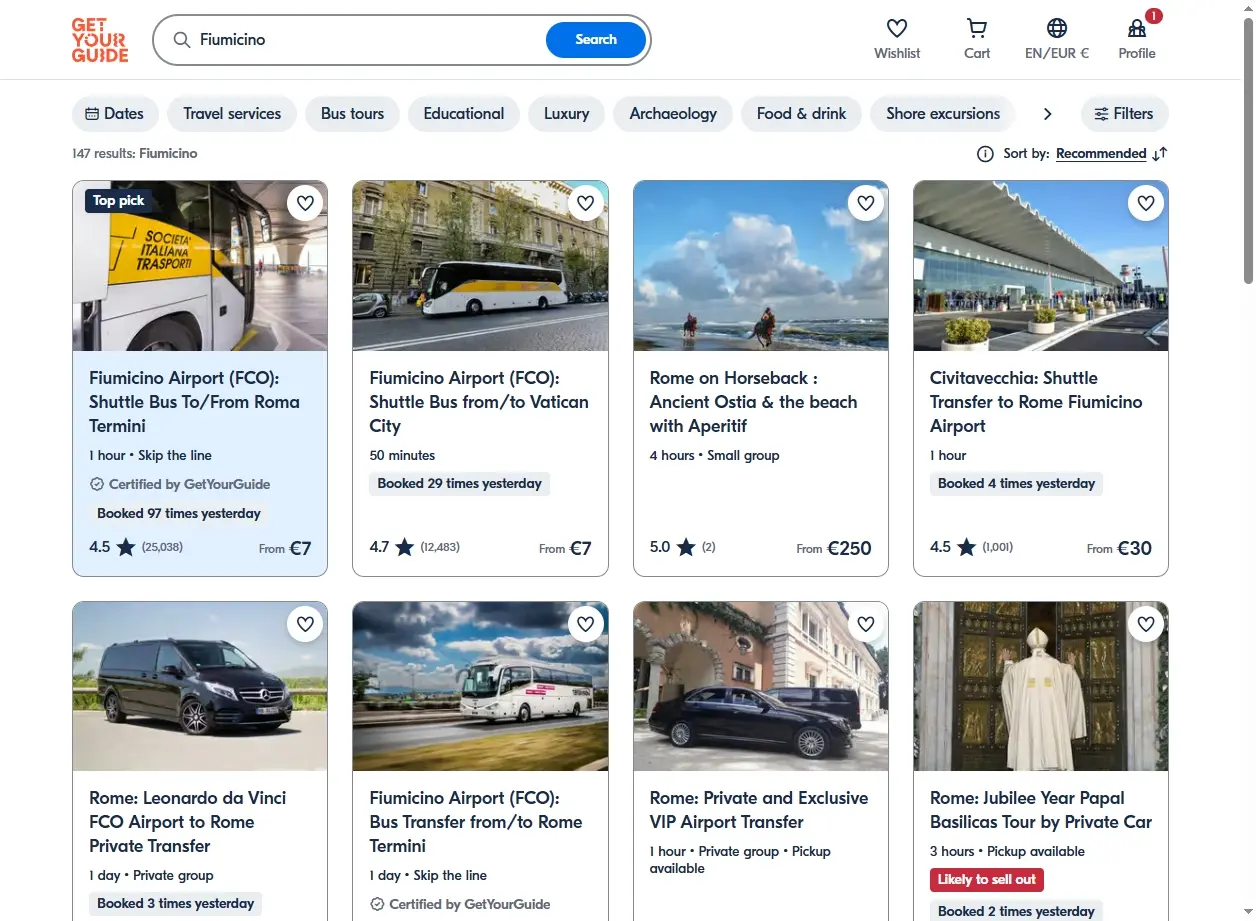
Task: Favorite the Jubilee Papal Basilicas tour
Action: pyautogui.click(x=1146, y=624)
